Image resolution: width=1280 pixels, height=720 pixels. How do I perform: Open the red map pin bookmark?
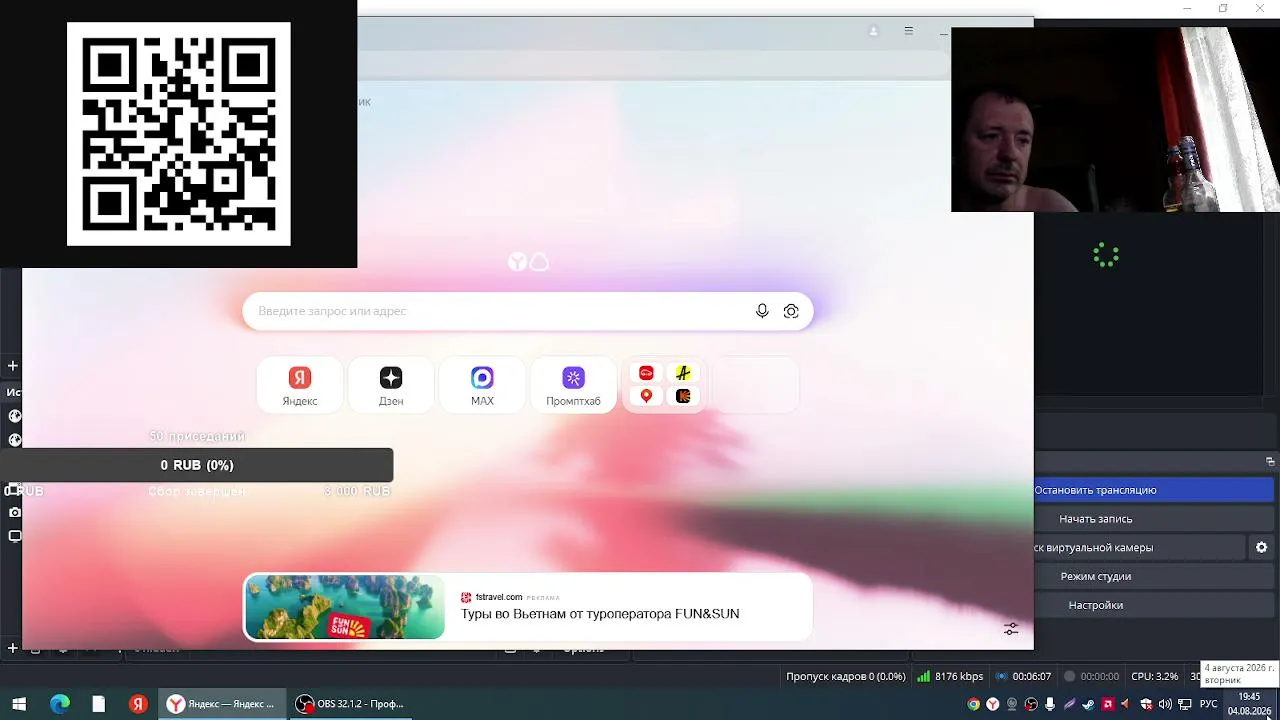click(646, 396)
